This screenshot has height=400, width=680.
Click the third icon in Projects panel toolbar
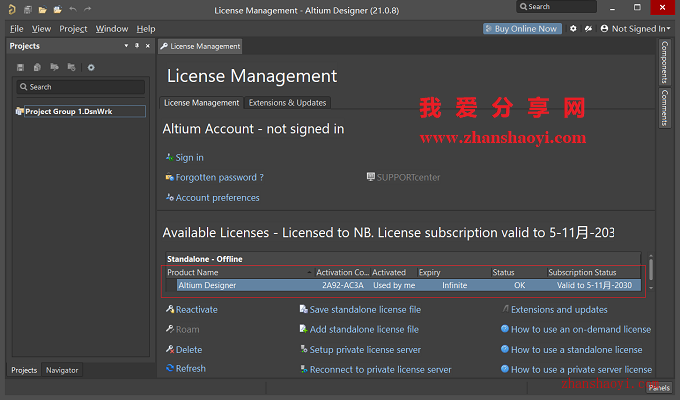click(x=54, y=67)
